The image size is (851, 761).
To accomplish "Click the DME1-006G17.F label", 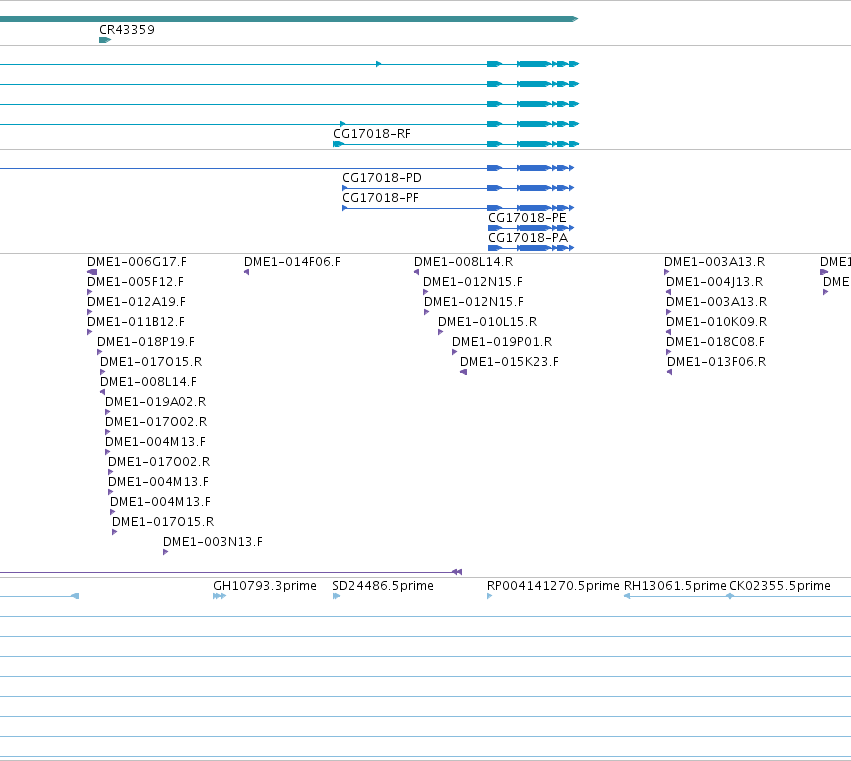I will point(137,262).
